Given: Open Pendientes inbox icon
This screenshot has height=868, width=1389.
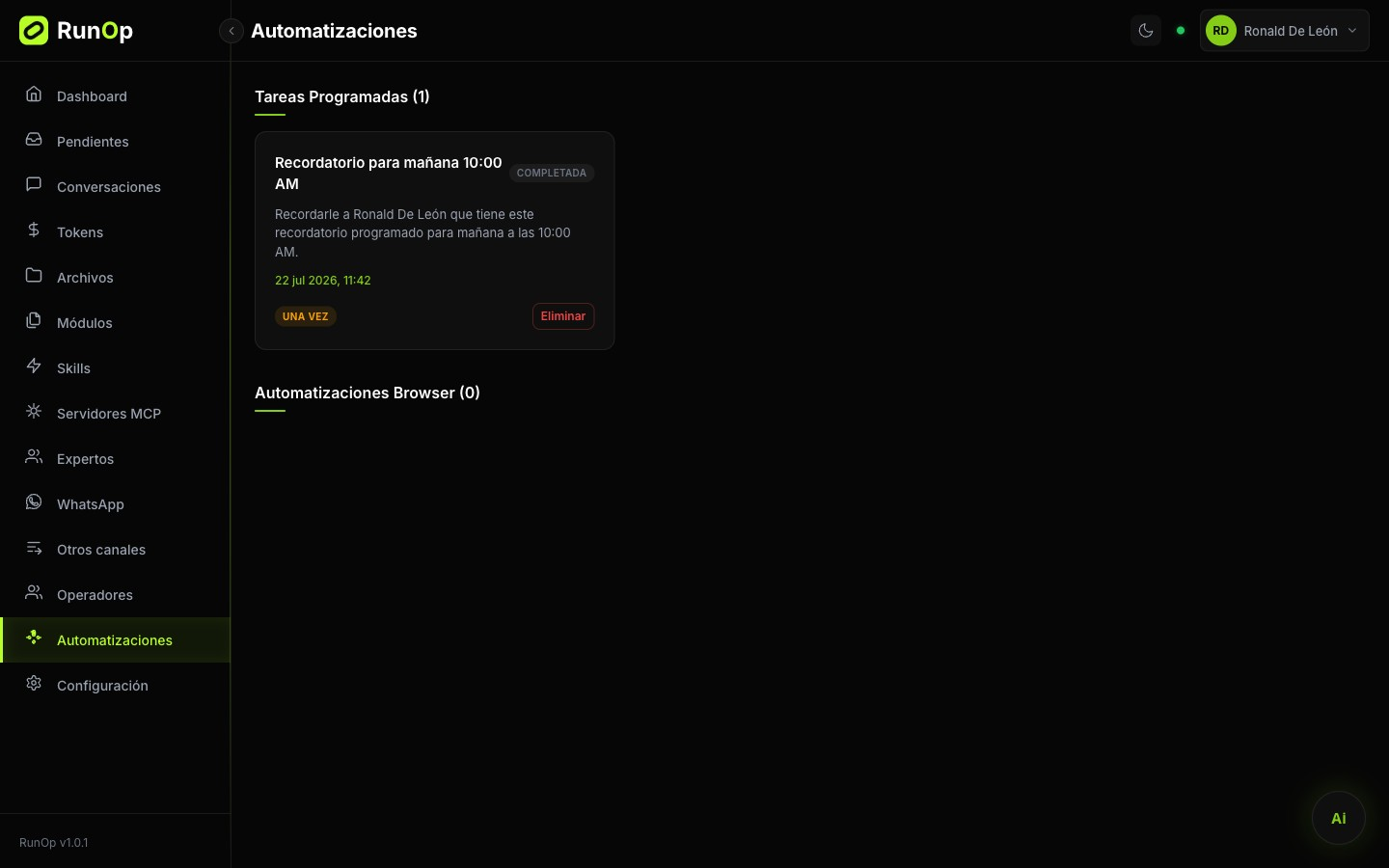Looking at the screenshot, I should (34, 140).
